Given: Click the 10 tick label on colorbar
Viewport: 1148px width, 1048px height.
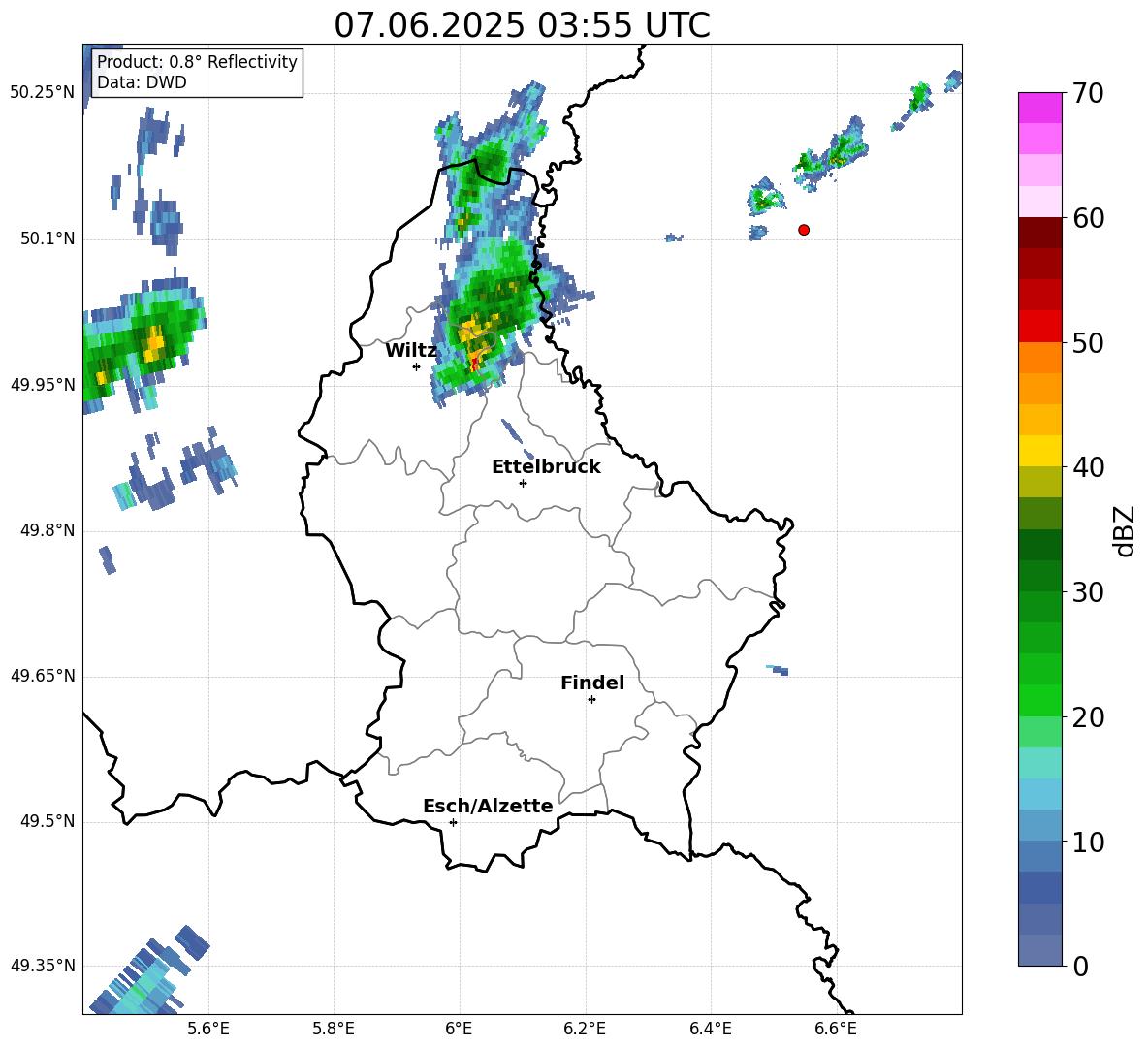Looking at the screenshot, I should [1087, 842].
